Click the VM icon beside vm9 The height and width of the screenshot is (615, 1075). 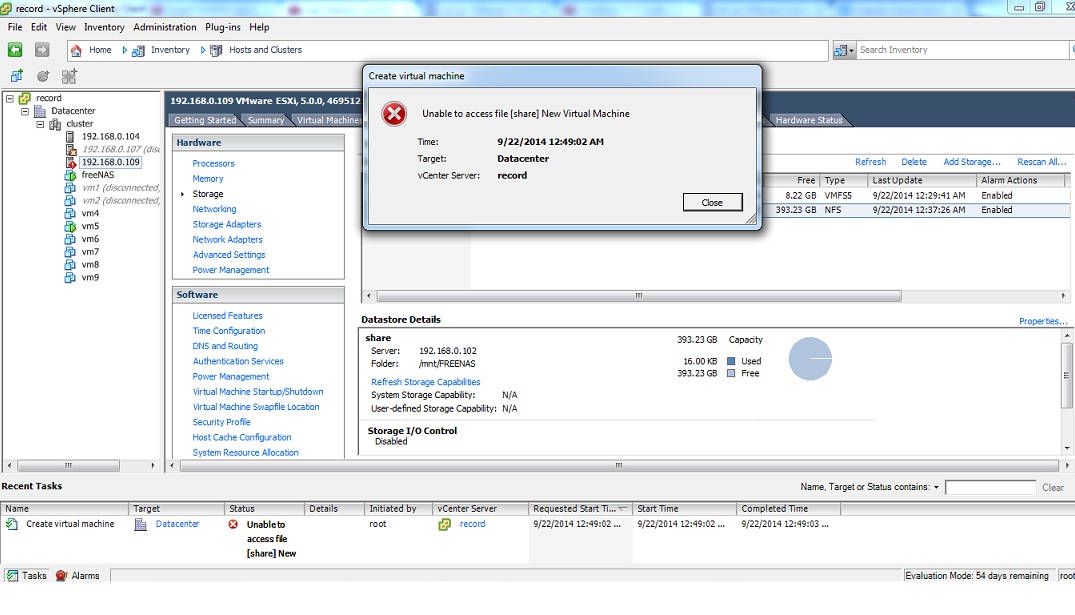[x=70, y=278]
